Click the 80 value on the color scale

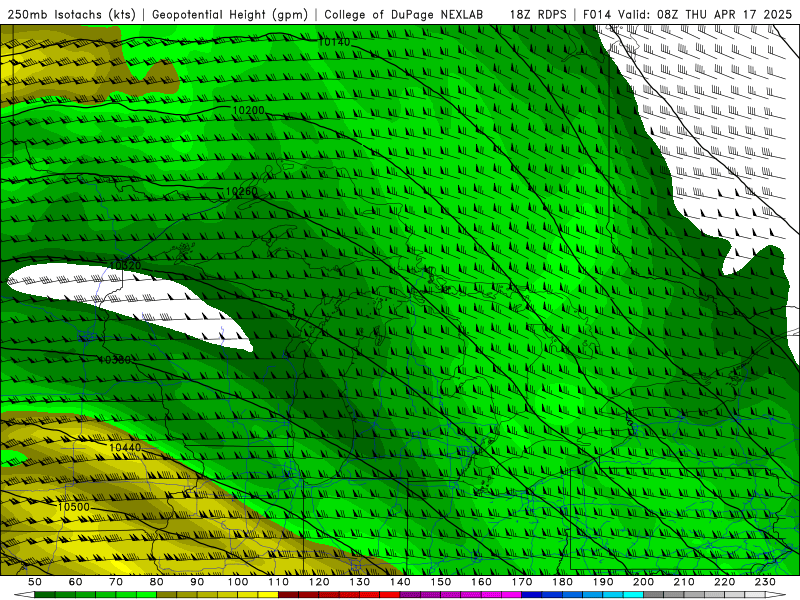(157, 582)
